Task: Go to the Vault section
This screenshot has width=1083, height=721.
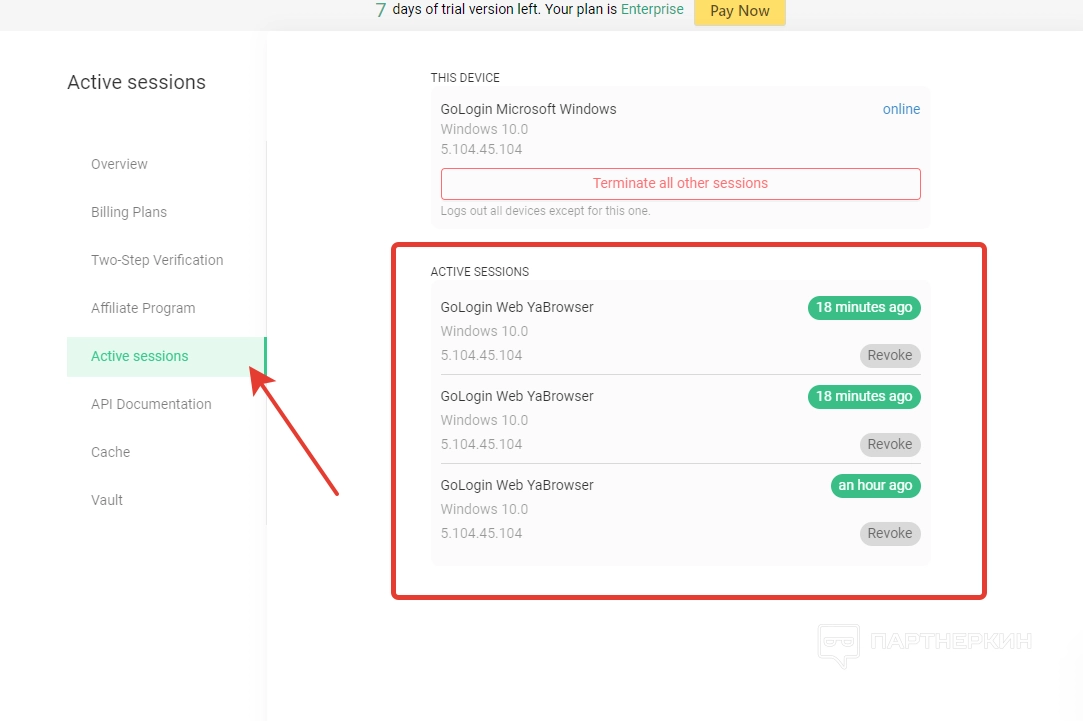Action: [107, 500]
